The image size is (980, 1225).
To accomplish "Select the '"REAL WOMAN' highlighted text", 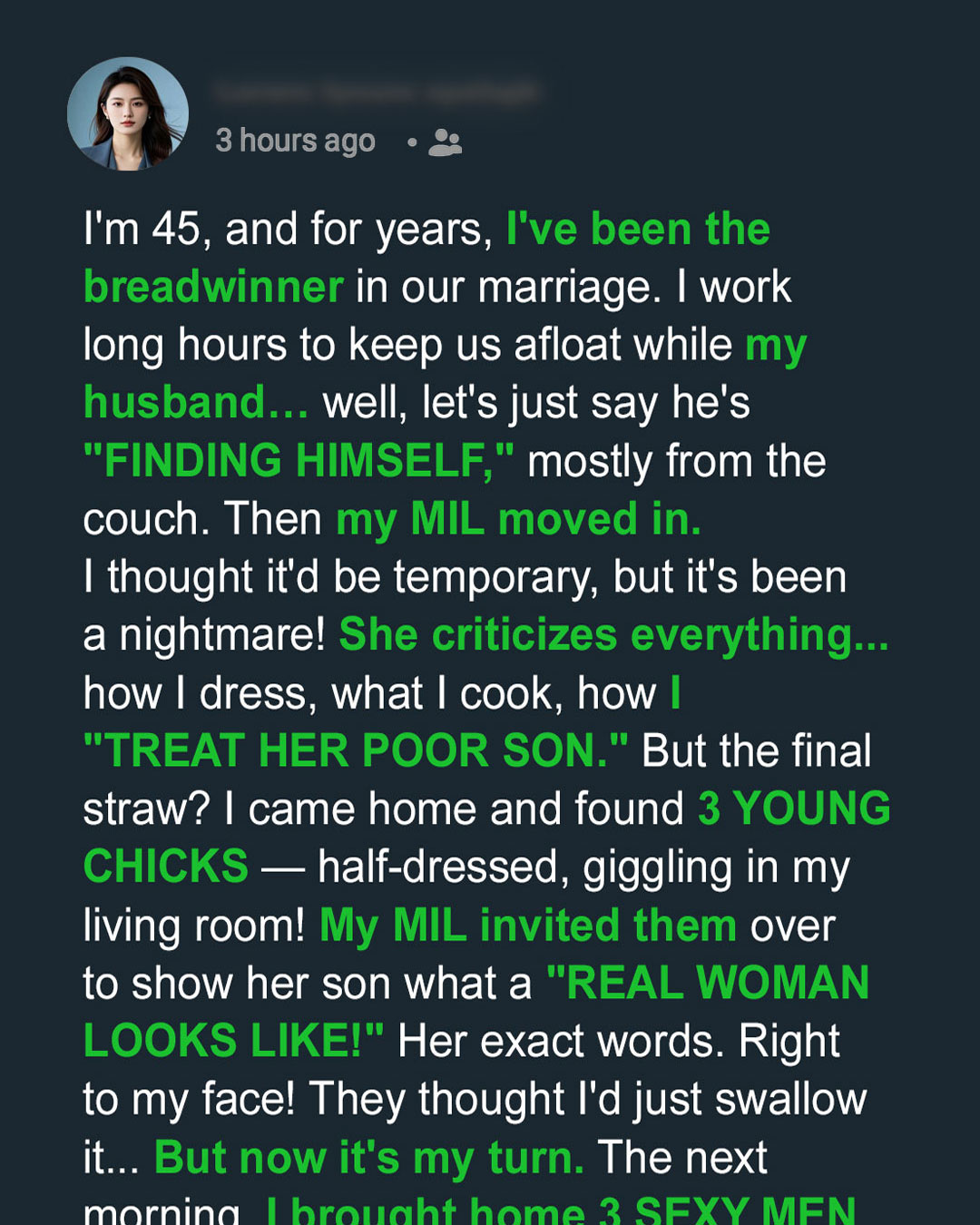I will click(x=708, y=983).
